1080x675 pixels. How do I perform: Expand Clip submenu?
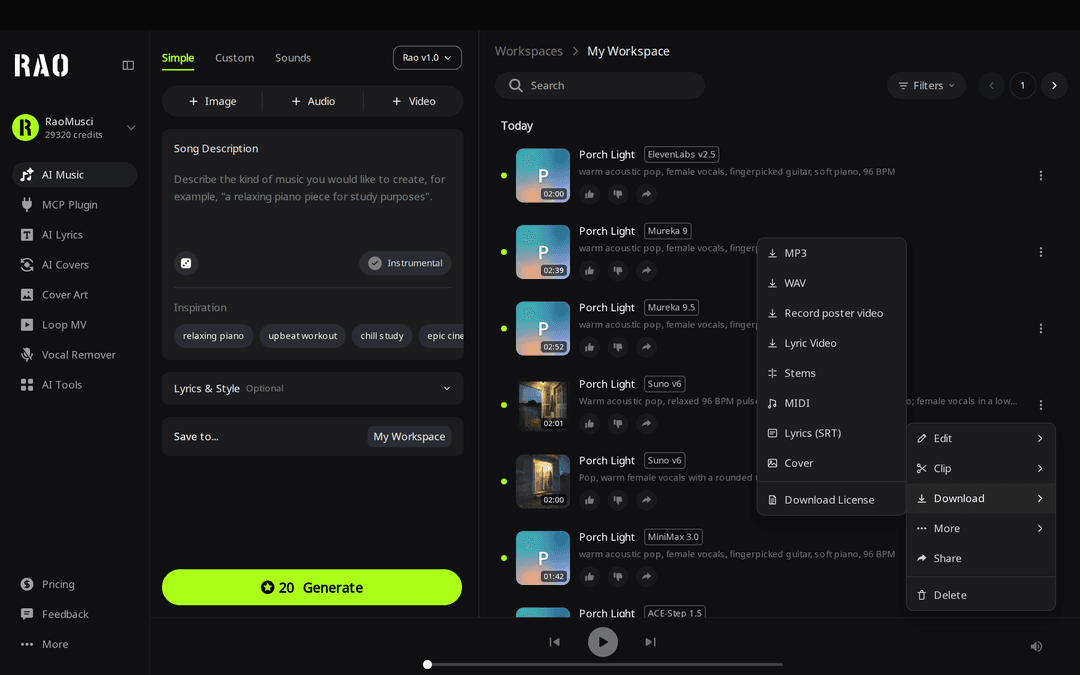(x=981, y=468)
